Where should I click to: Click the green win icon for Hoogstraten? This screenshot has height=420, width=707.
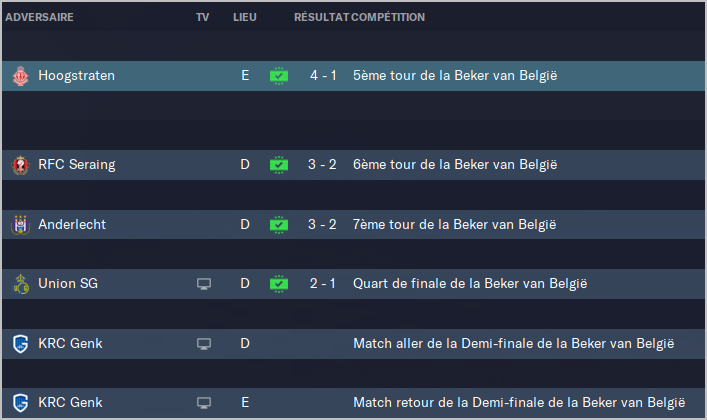(279, 76)
